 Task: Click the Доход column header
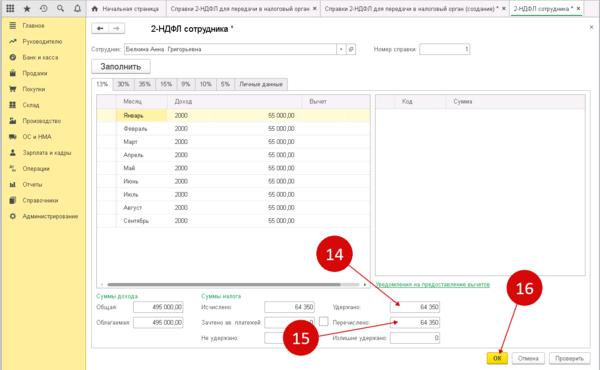pos(234,102)
